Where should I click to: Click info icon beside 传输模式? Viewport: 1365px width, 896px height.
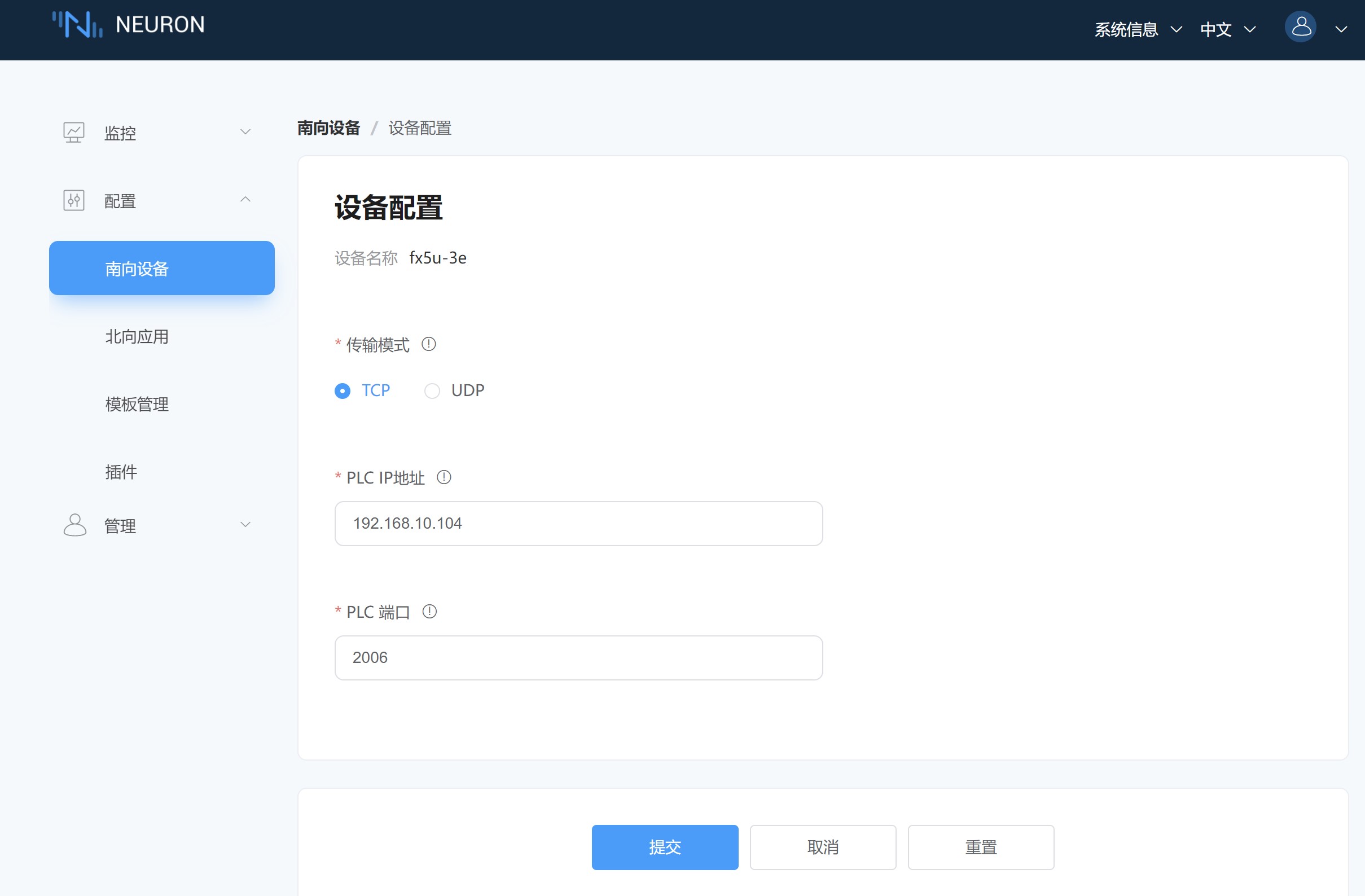pyautogui.click(x=428, y=344)
